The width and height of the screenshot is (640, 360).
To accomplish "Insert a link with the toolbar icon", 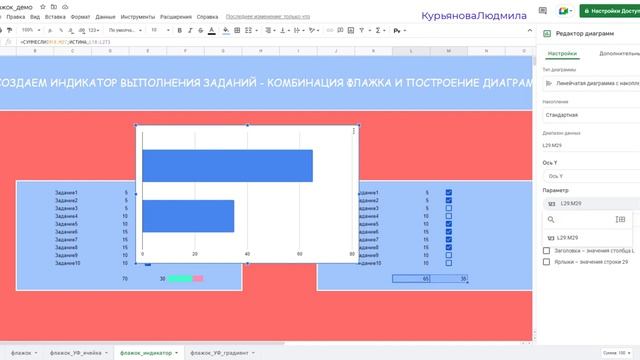I will (x=330, y=30).
